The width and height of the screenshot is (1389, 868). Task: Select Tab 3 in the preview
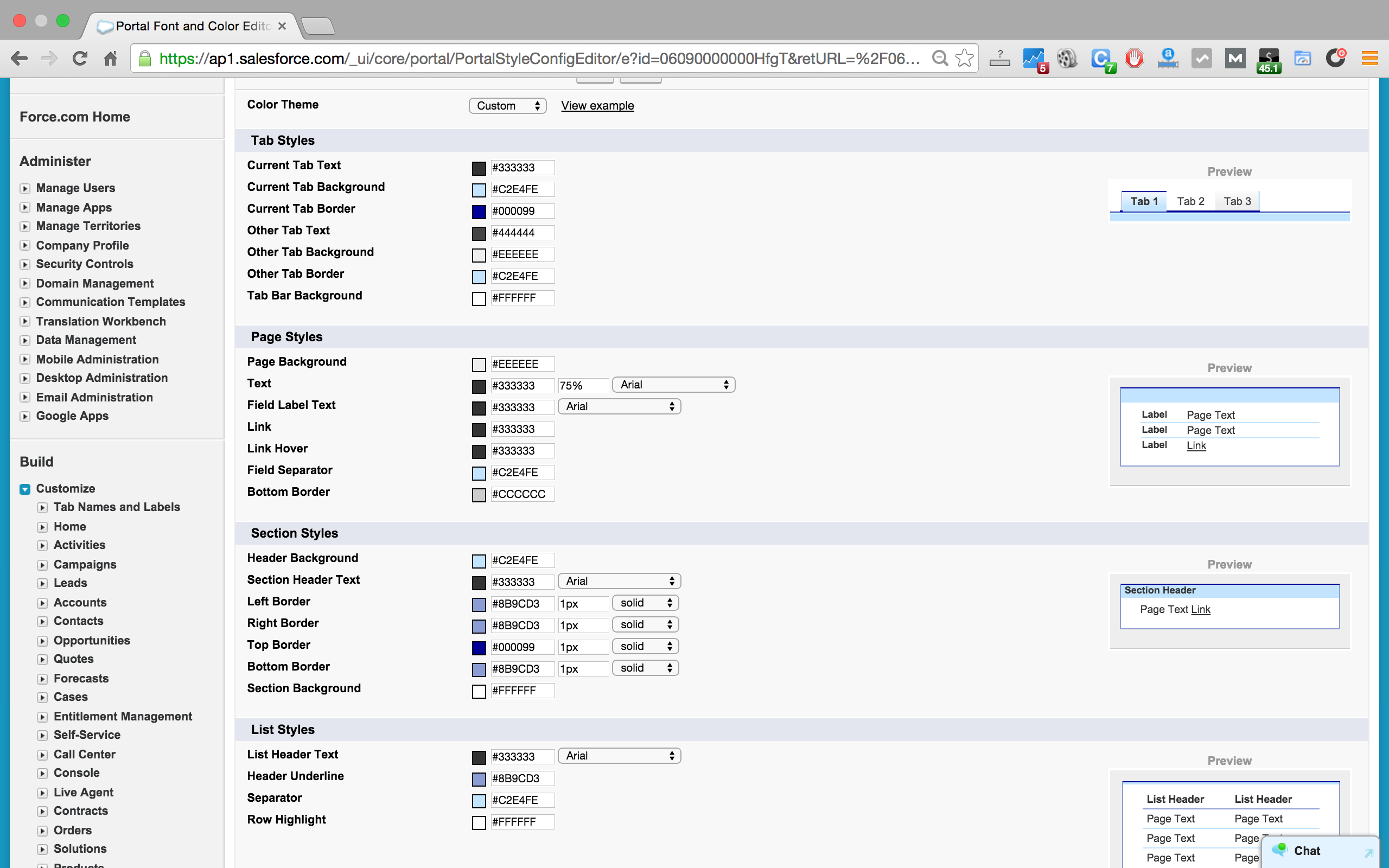pyautogui.click(x=1237, y=201)
